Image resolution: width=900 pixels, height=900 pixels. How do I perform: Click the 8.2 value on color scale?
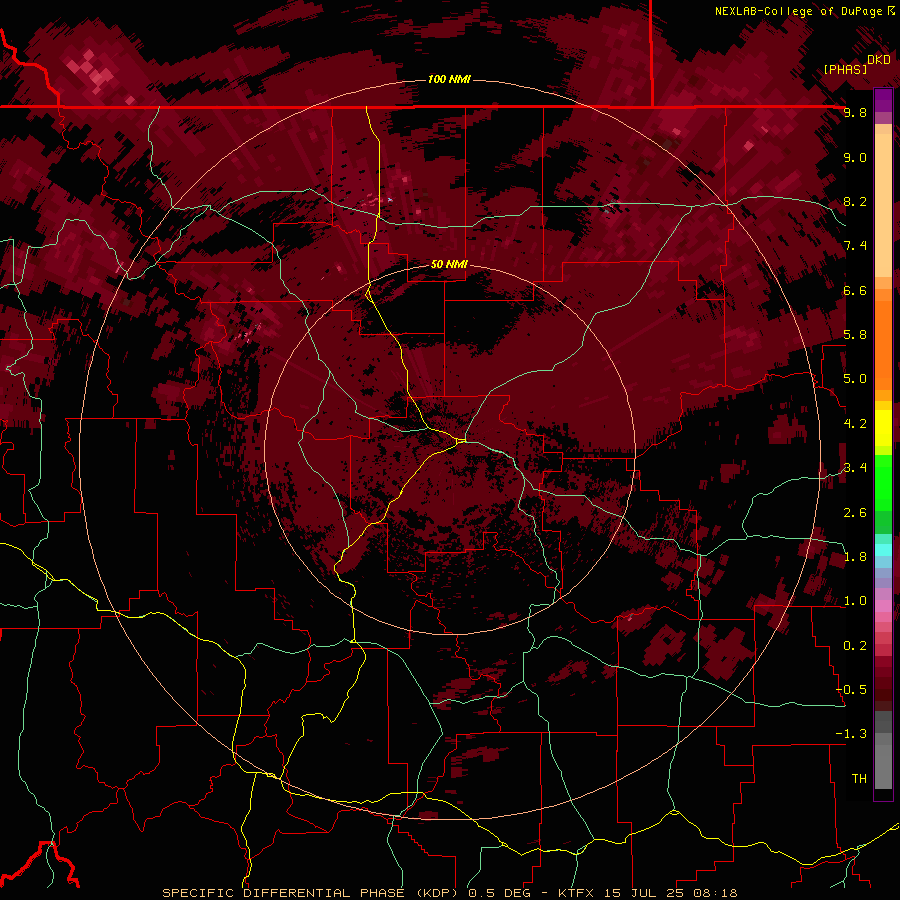(855, 201)
